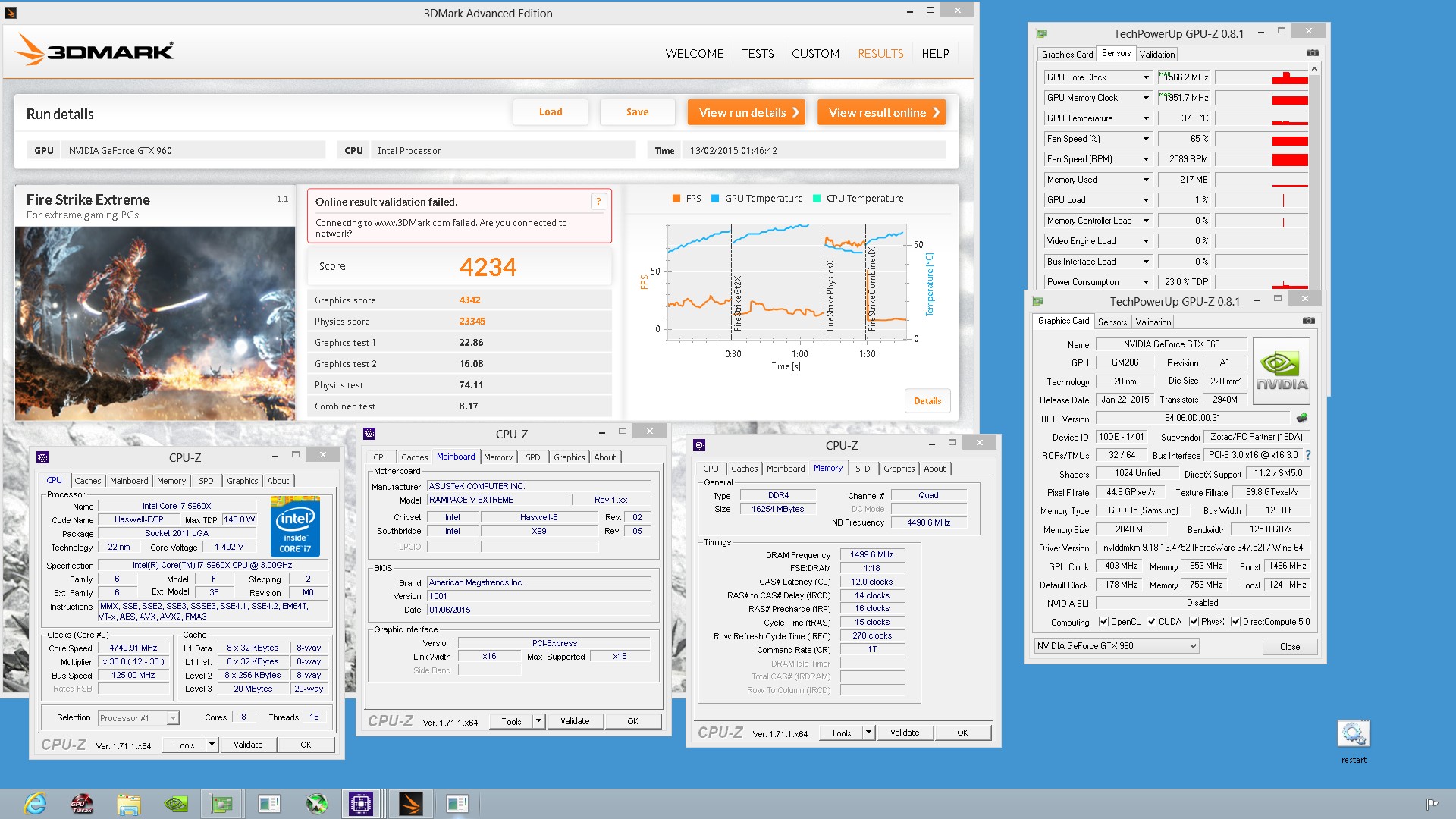Click the Load button in Run details
1456x819 pixels.
[551, 112]
